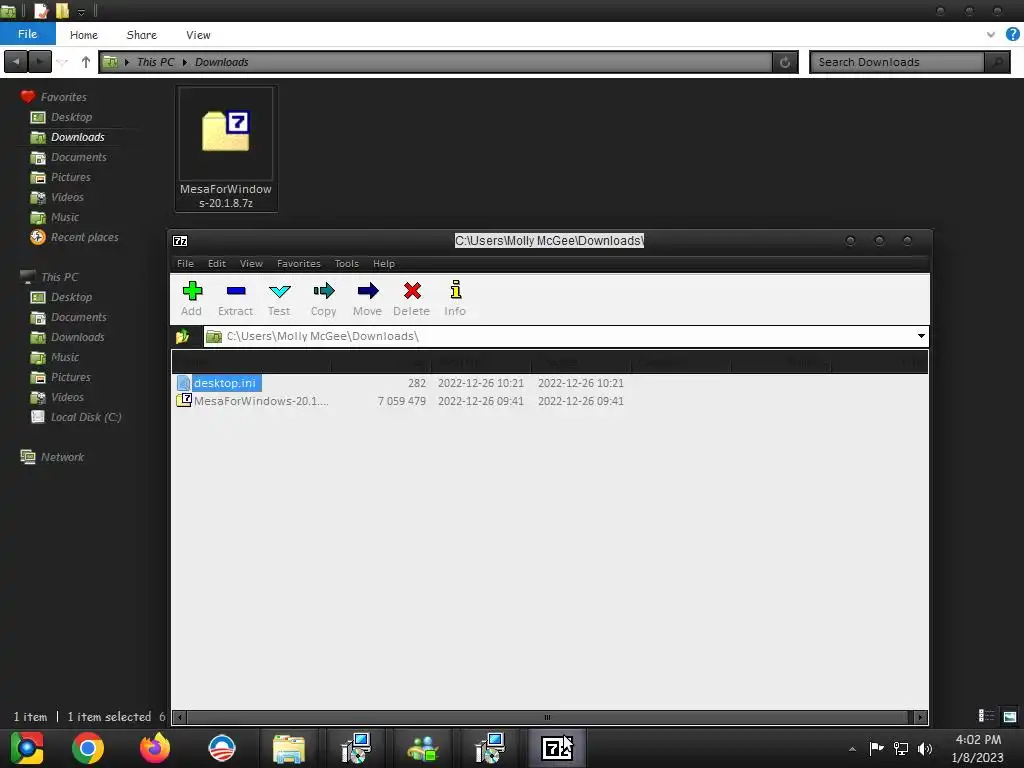Click the Extract icon in 7-Zip
This screenshot has height=768, width=1024.
(x=235, y=298)
